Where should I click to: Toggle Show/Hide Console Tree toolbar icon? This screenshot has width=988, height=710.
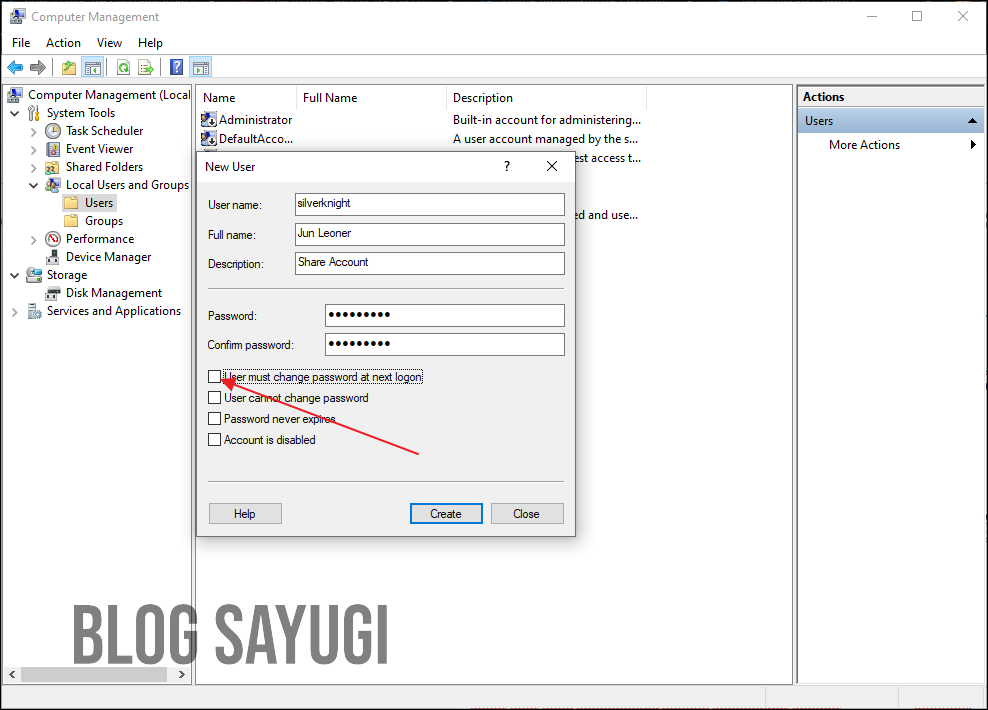(x=93, y=67)
